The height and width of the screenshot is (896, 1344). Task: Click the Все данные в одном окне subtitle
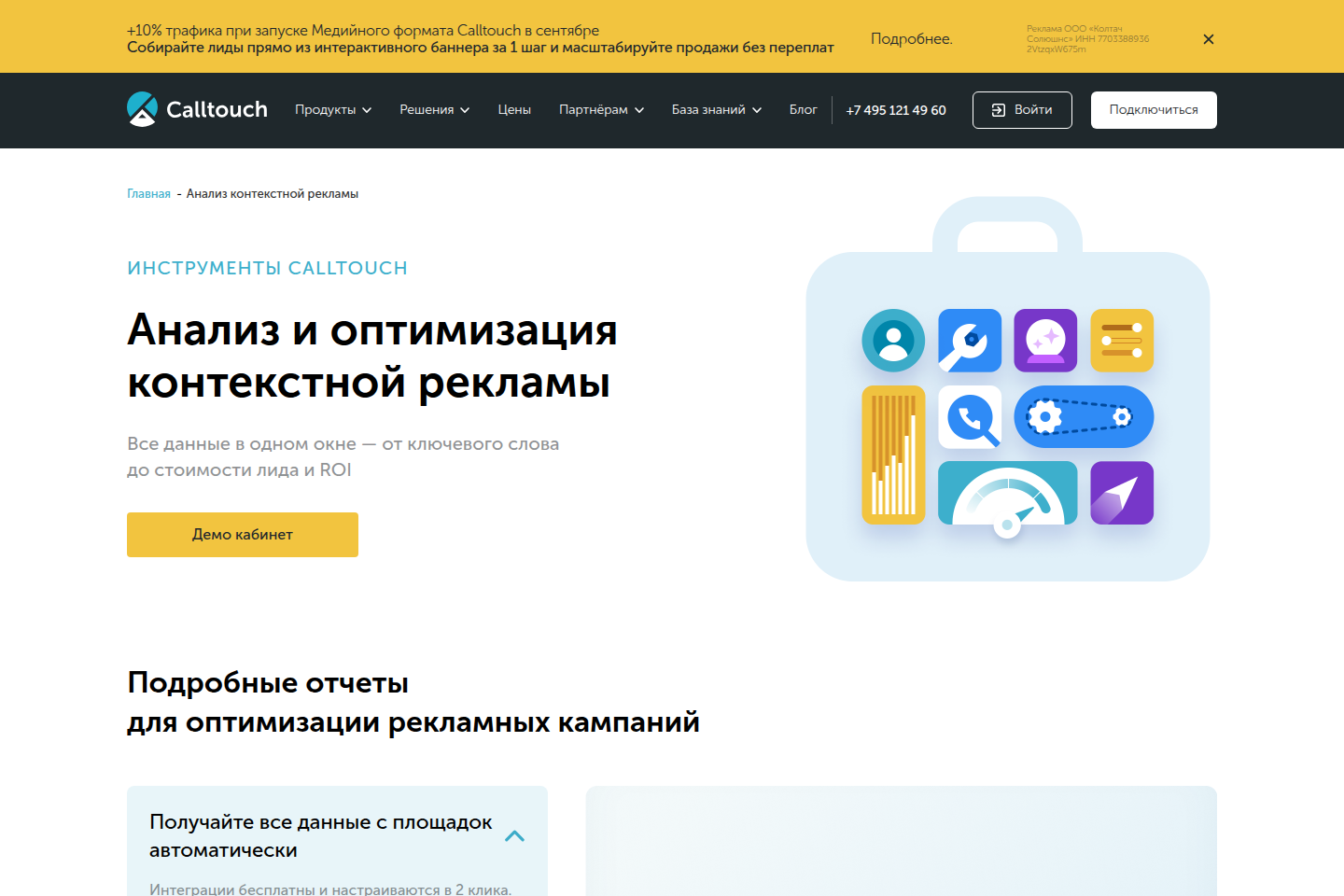point(343,457)
